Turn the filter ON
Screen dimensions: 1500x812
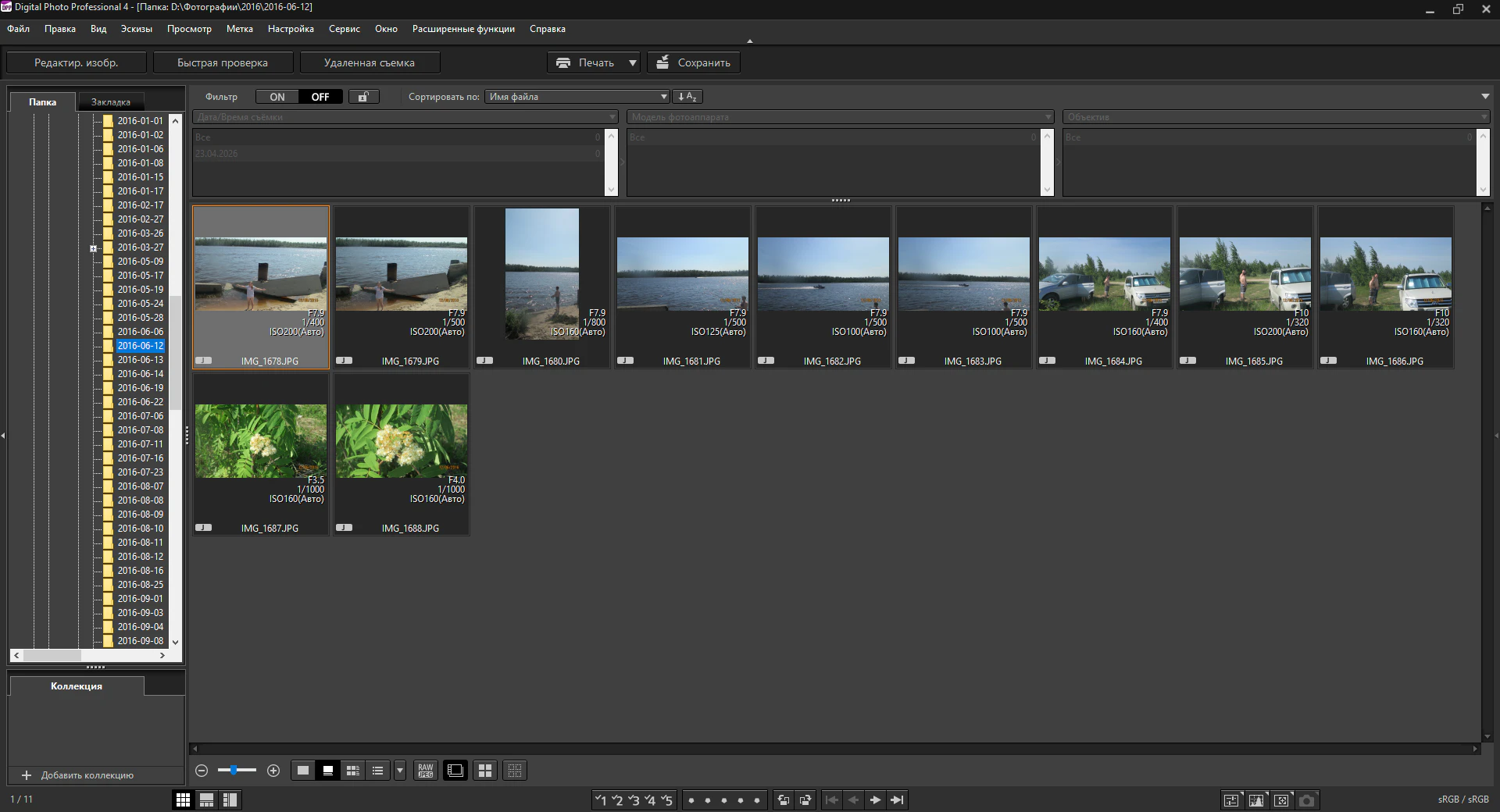point(277,97)
